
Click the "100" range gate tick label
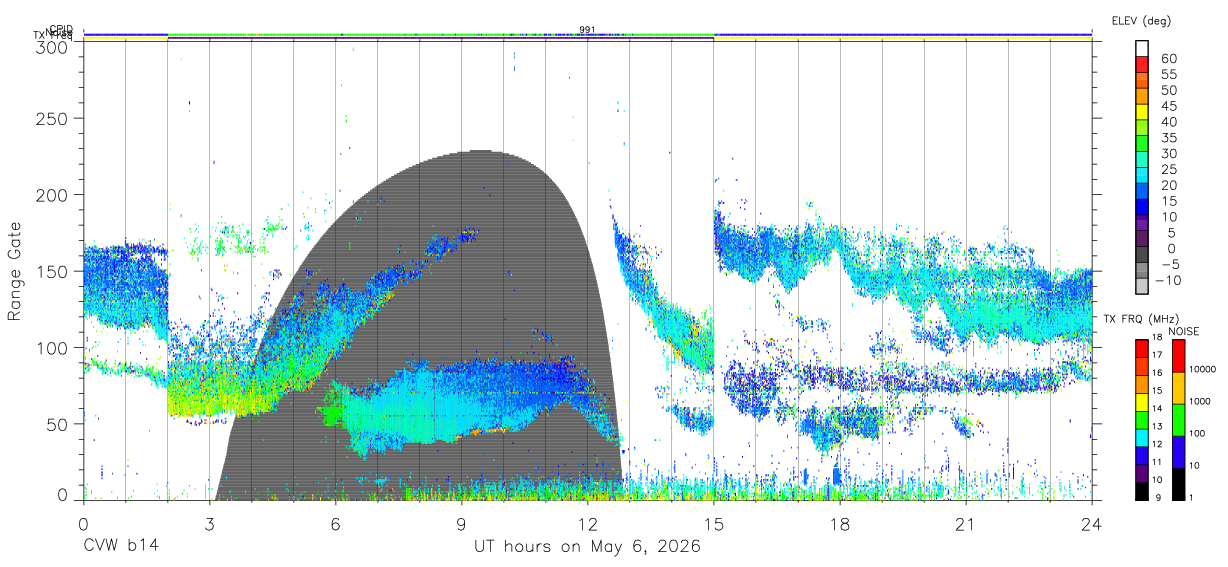coord(51,348)
